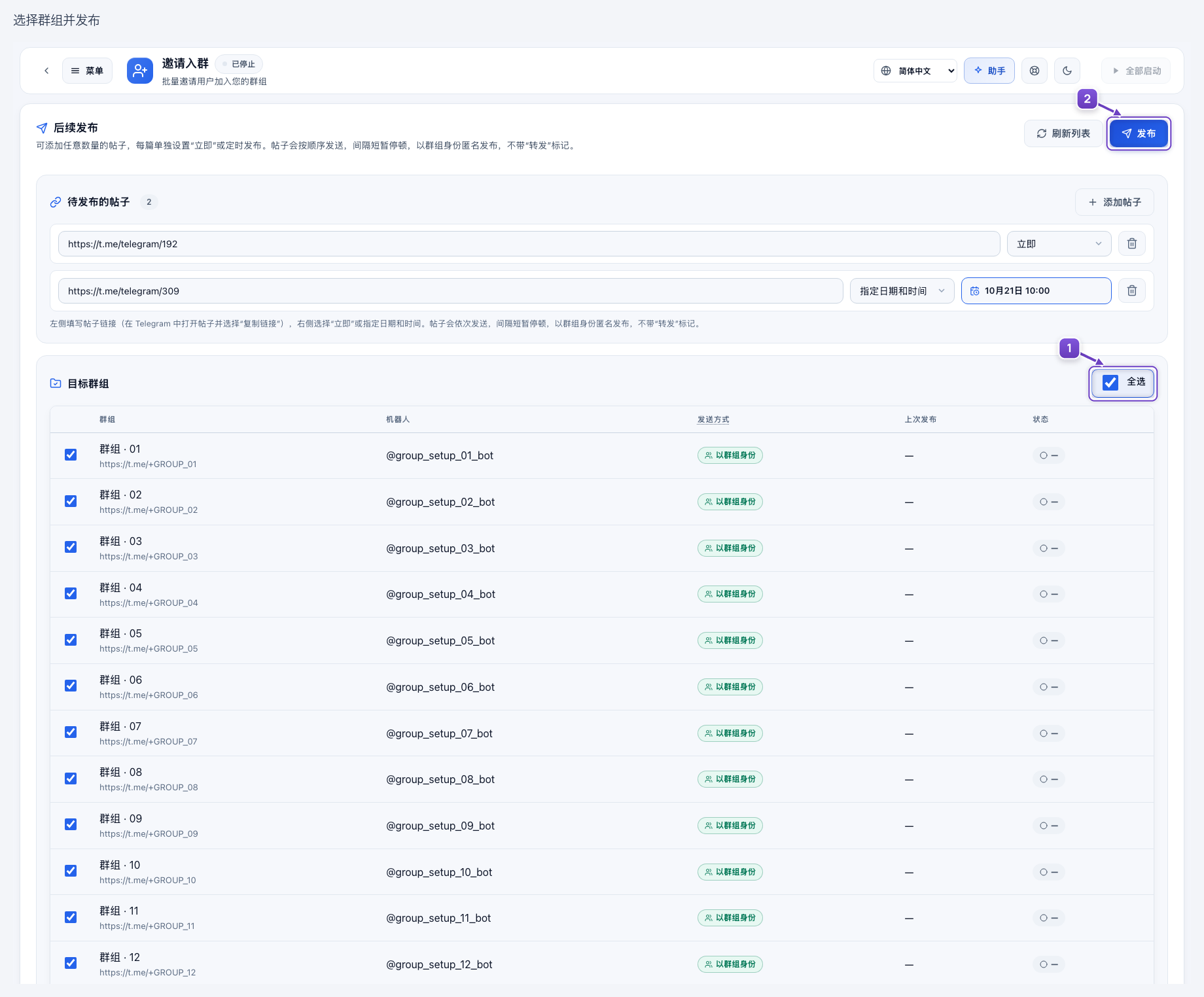Toggle the 全选 select-all checkbox
The height and width of the screenshot is (997, 1204).
click(1110, 383)
